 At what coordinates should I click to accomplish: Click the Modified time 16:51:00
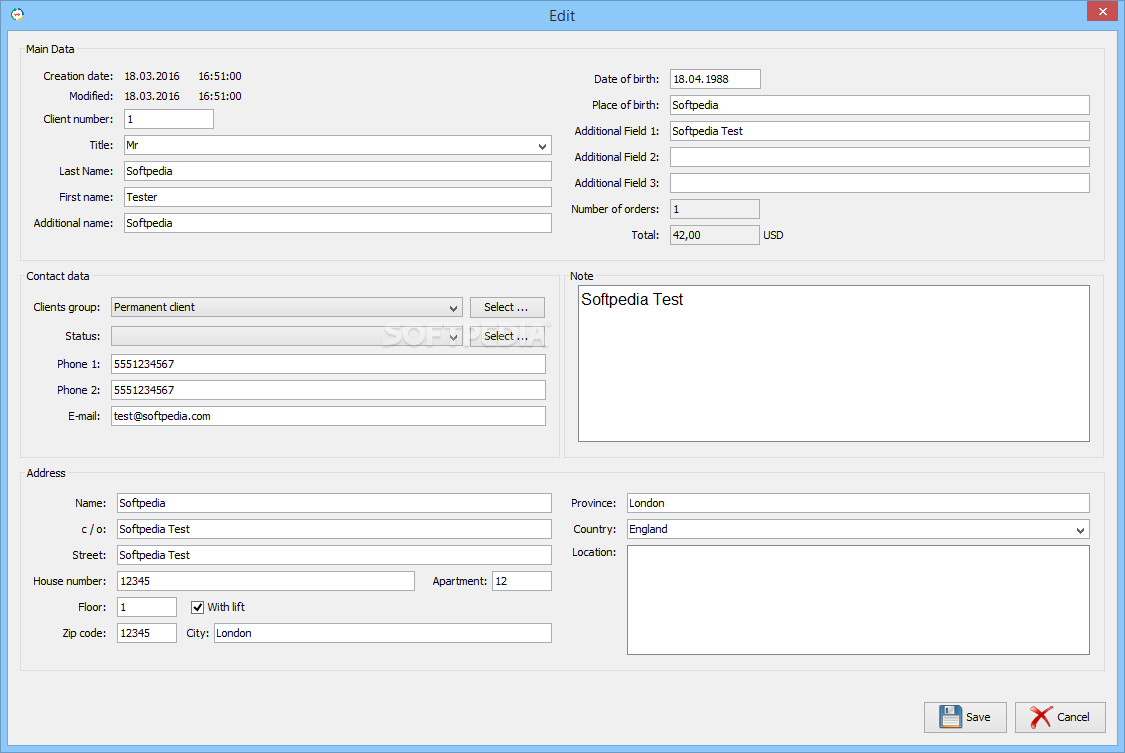point(220,96)
